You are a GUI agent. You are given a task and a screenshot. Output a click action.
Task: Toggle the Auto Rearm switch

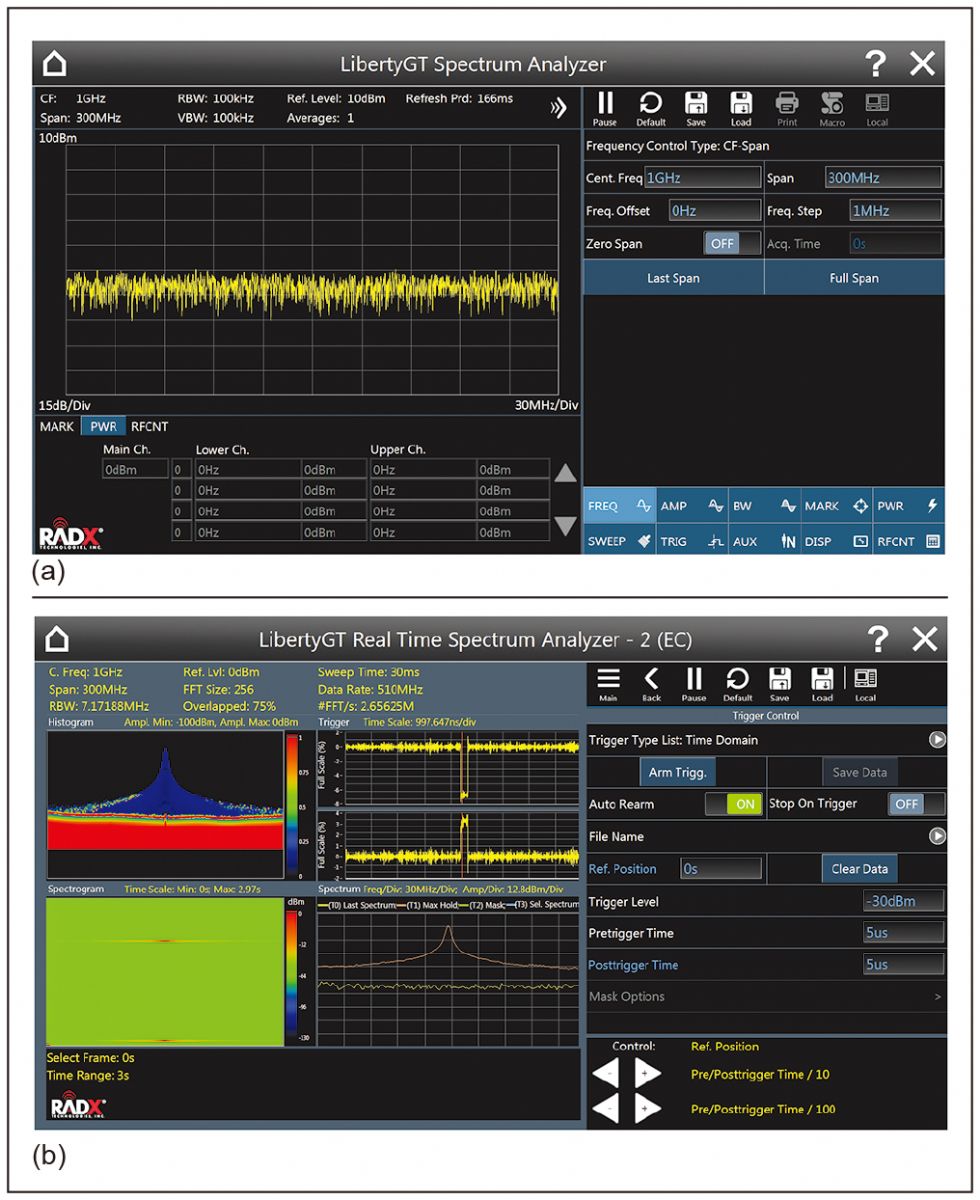point(733,803)
